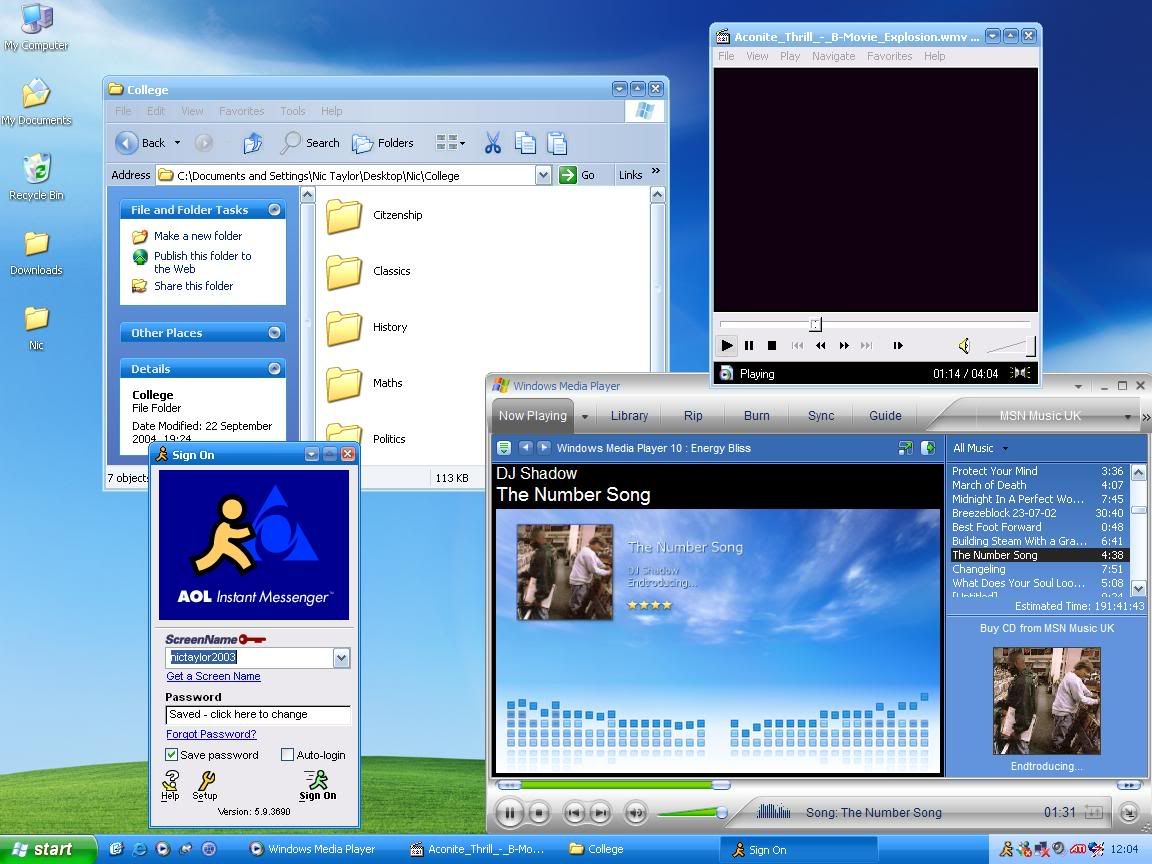Click the Sign On running man button
The height and width of the screenshot is (864, 1152).
[317, 785]
